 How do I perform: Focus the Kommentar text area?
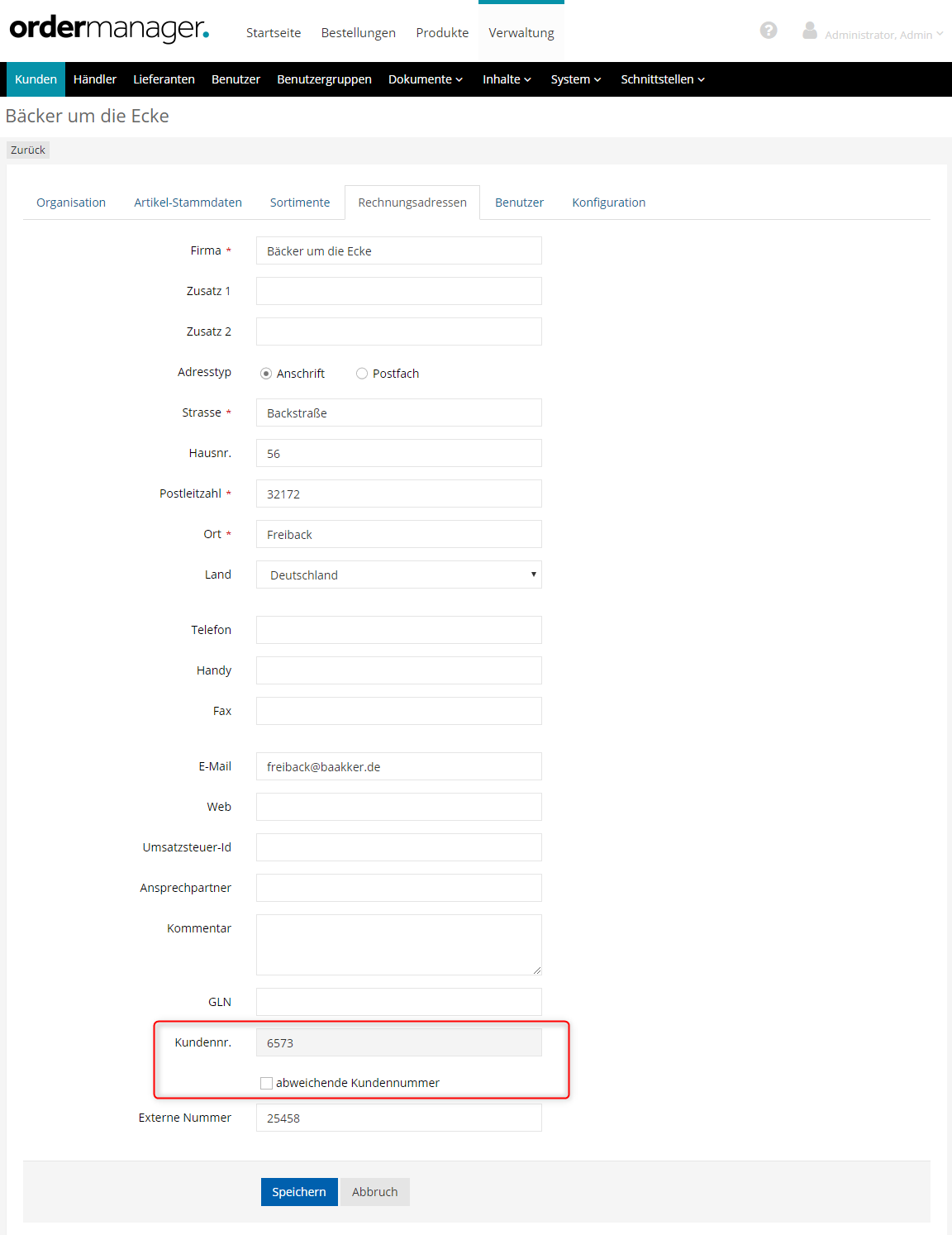point(398,944)
